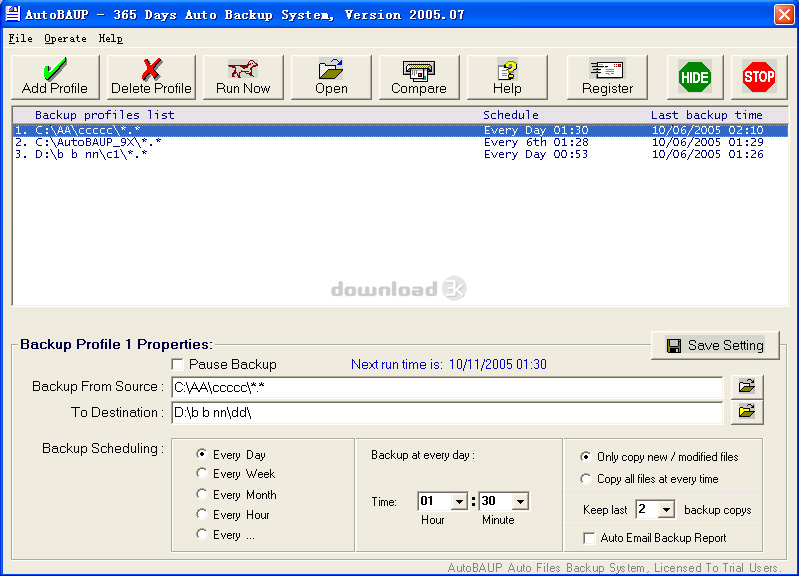The height and width of the screenshot is (576, 799).
Task: Open the File menu
Action: [x=20, y=39]
